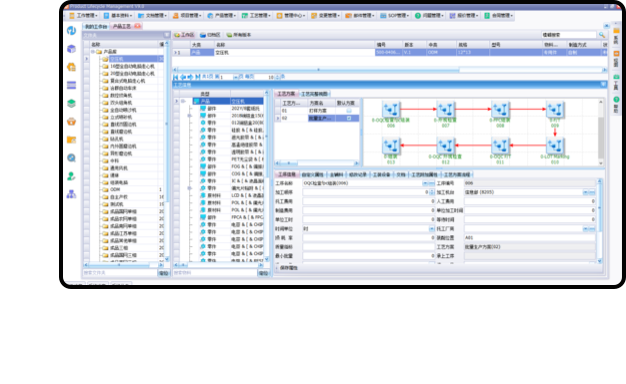Select process node 007 in flow diagram

446,109
